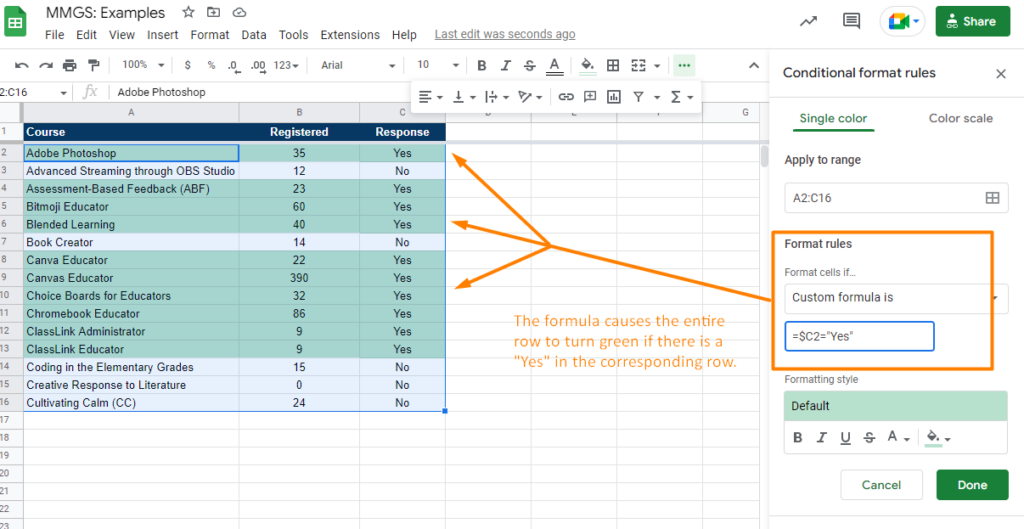Click the custom formula input field
Viewport: 1024px width, 529px height.
coord(859,336)
